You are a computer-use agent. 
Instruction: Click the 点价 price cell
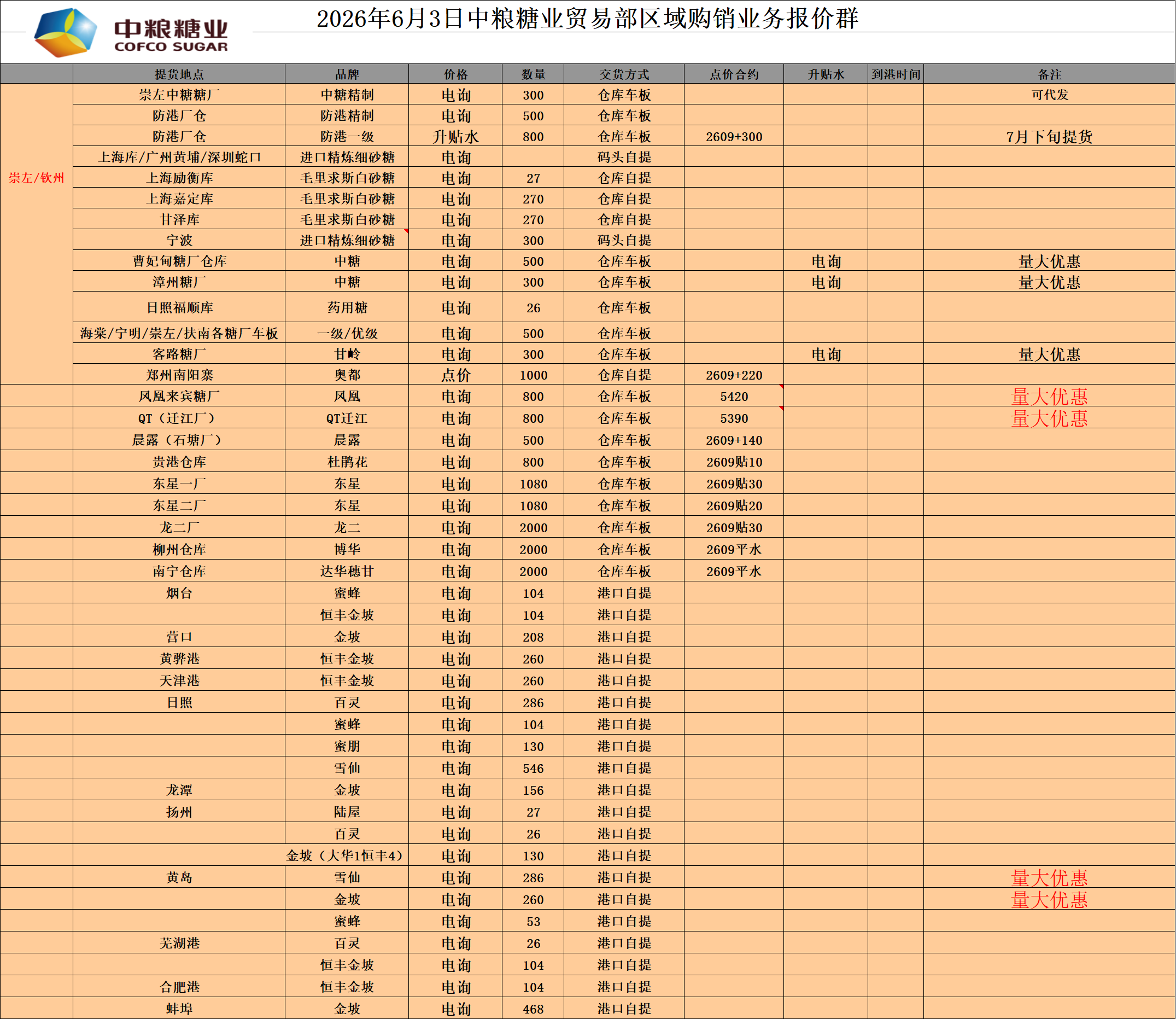tap(455, 375)
